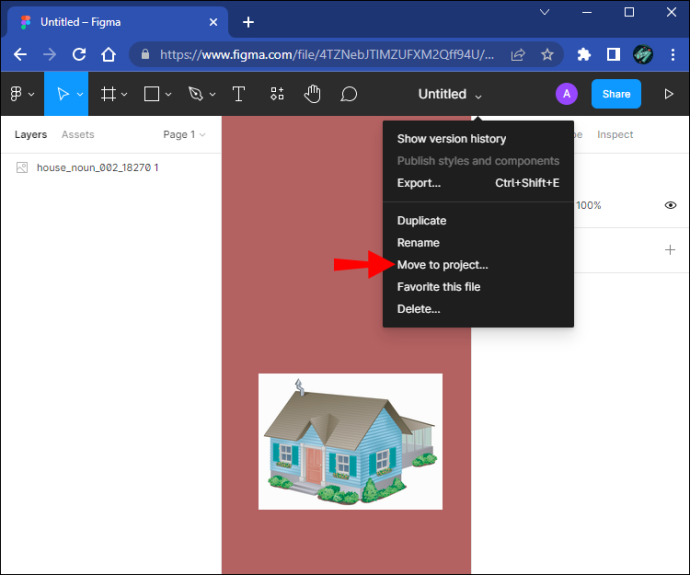The width and height of the screenshot is (690, 575).
Task: Click the blue Share button
Action: [616, 94]
